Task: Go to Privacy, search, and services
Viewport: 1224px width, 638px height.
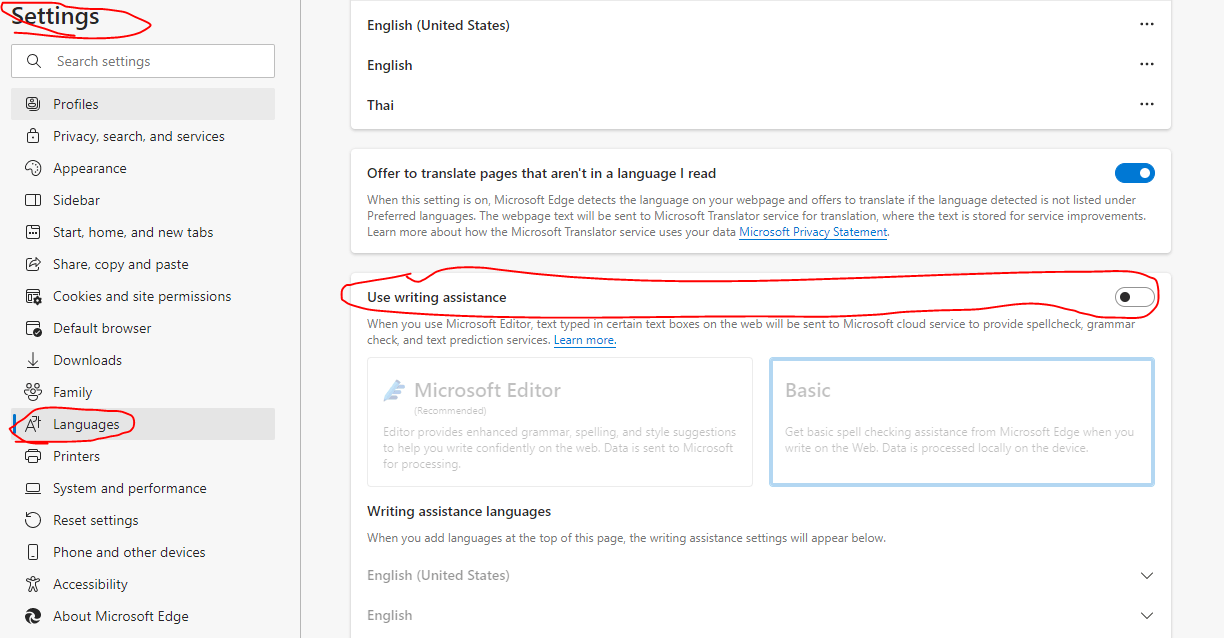Action: (x=143, y=136)
